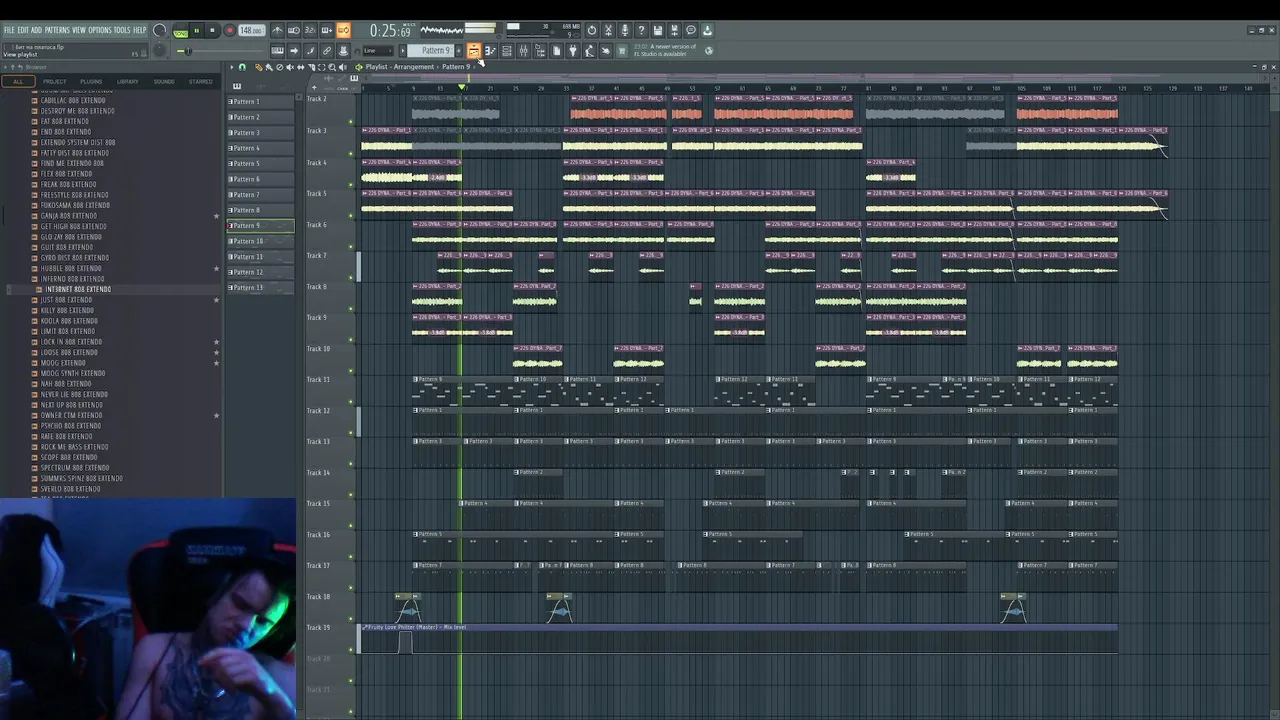Viewport: 1280px width, 720px height.
Task: Select the Select tool in playlist toolbar
Action: (x=321, y=67)
